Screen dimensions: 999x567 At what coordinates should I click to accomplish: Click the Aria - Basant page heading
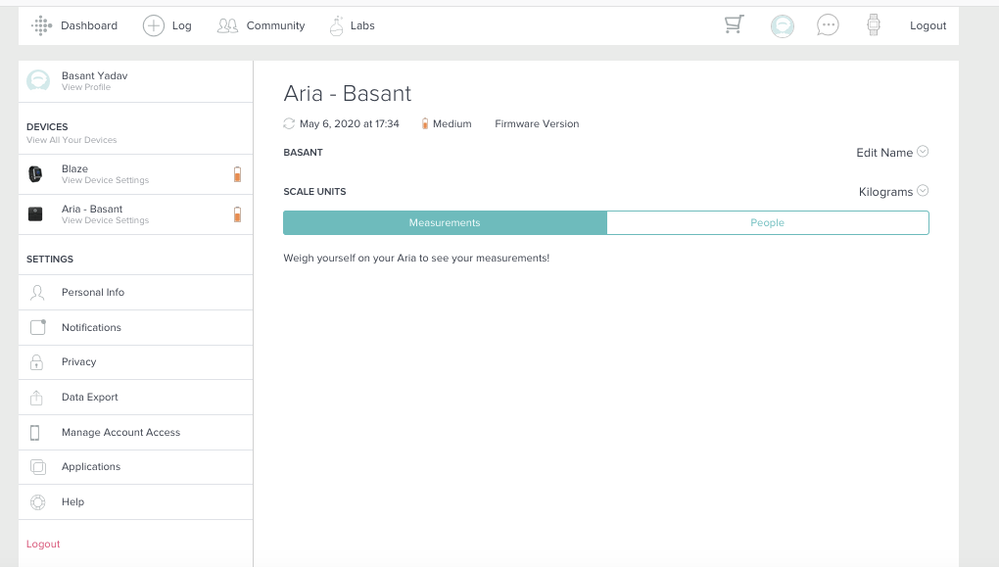click(x=347, y=94)
